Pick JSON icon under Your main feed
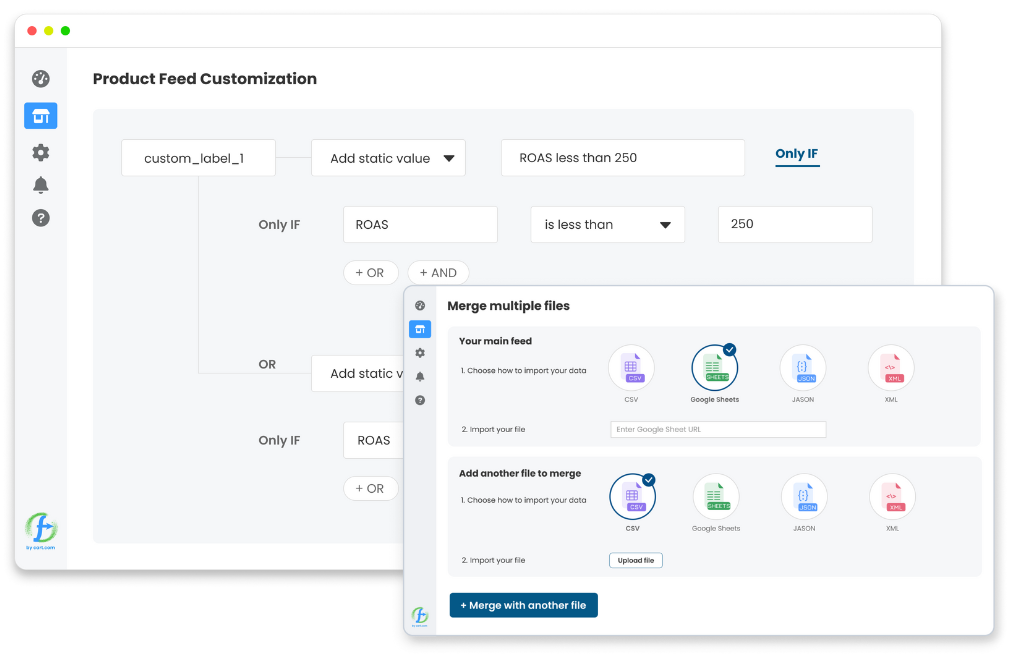 point(803,368)
